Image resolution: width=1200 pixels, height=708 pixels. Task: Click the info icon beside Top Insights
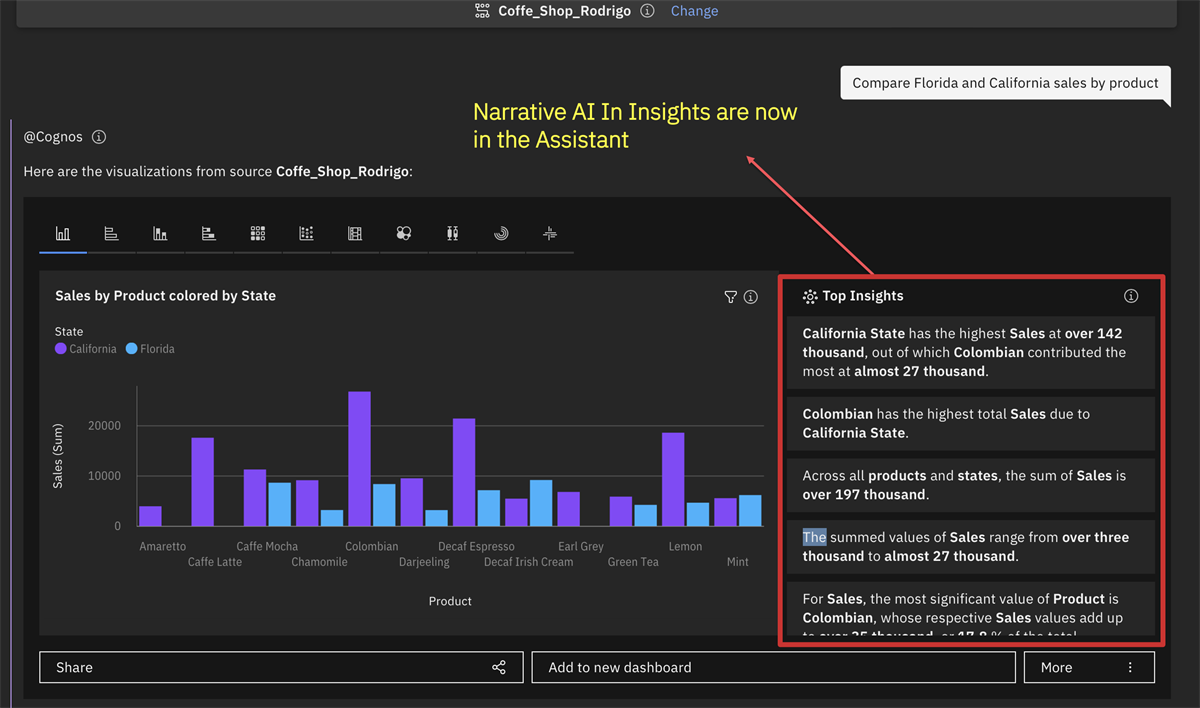(x=1131, y=295)
